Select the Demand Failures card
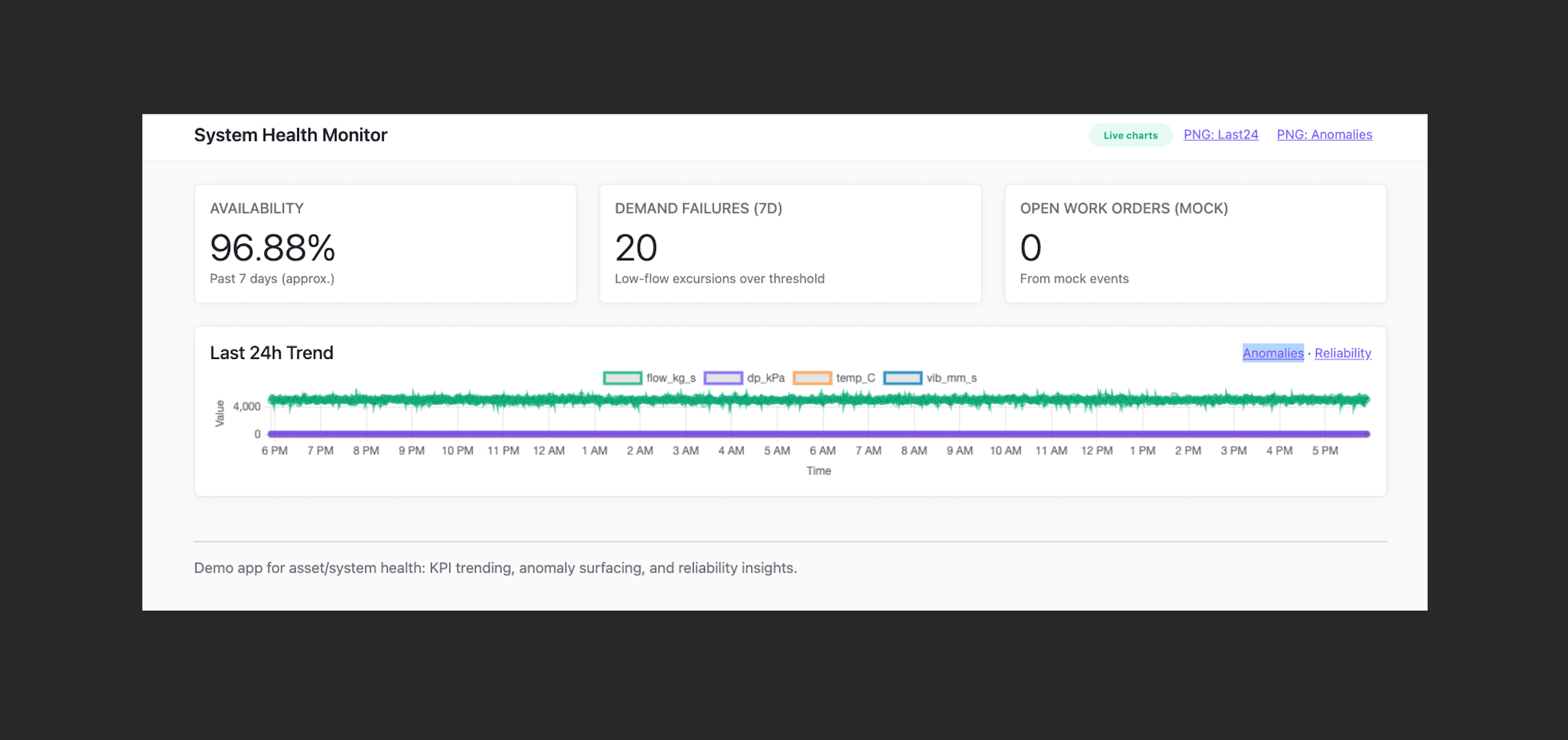1568x740 pixels. [790, 243]
